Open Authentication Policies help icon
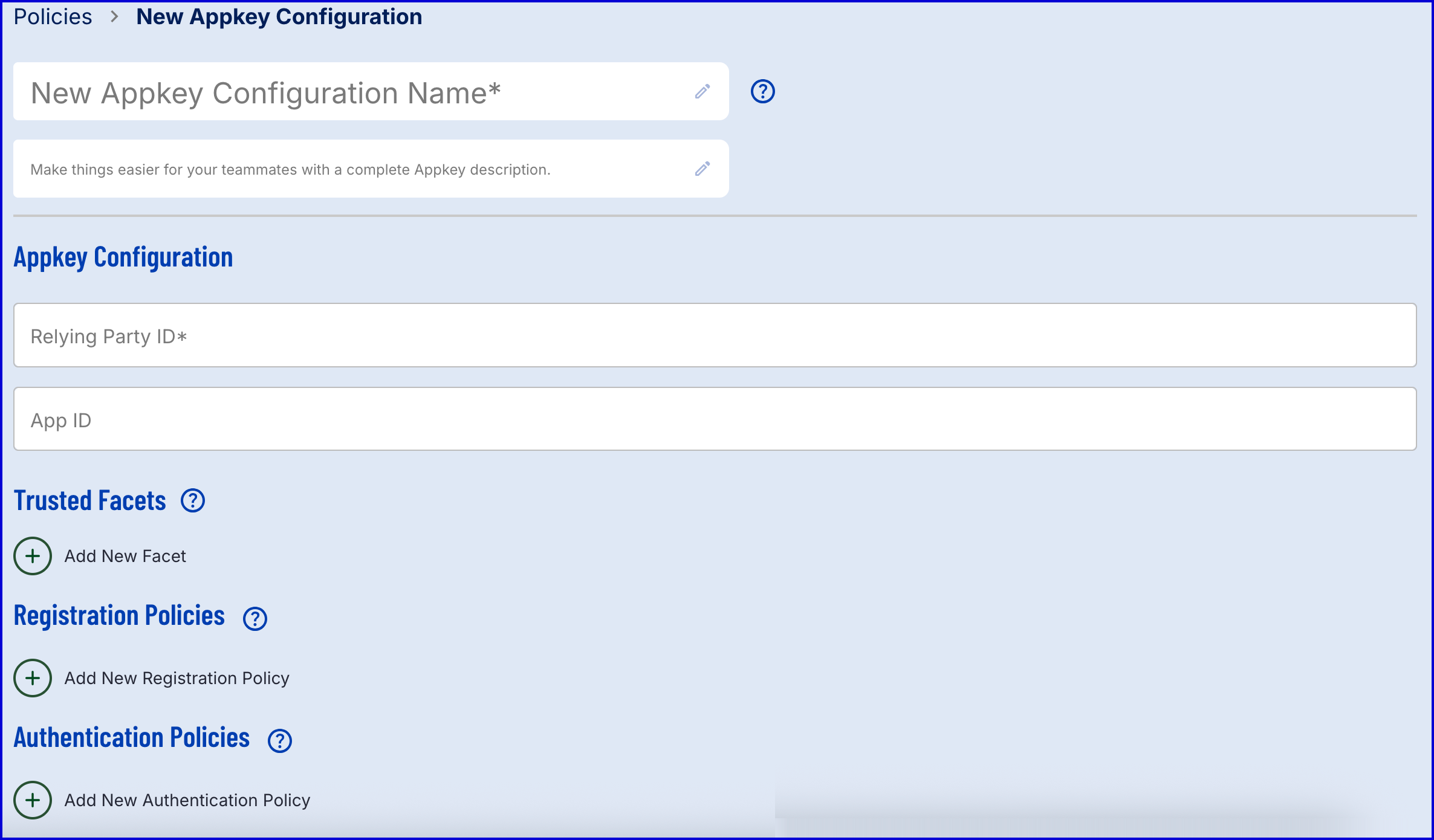 [x=280, y=741]
